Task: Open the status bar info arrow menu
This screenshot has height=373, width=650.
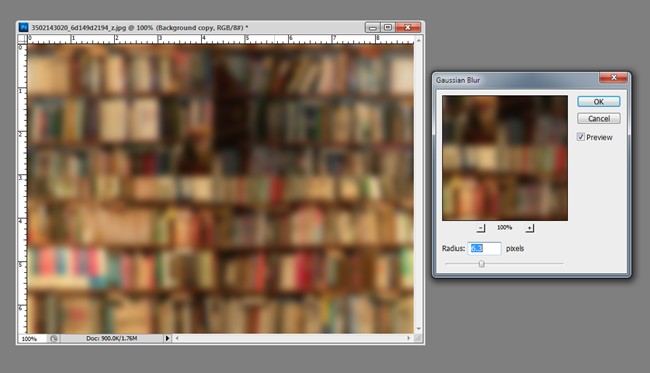Action: point(167,338)
